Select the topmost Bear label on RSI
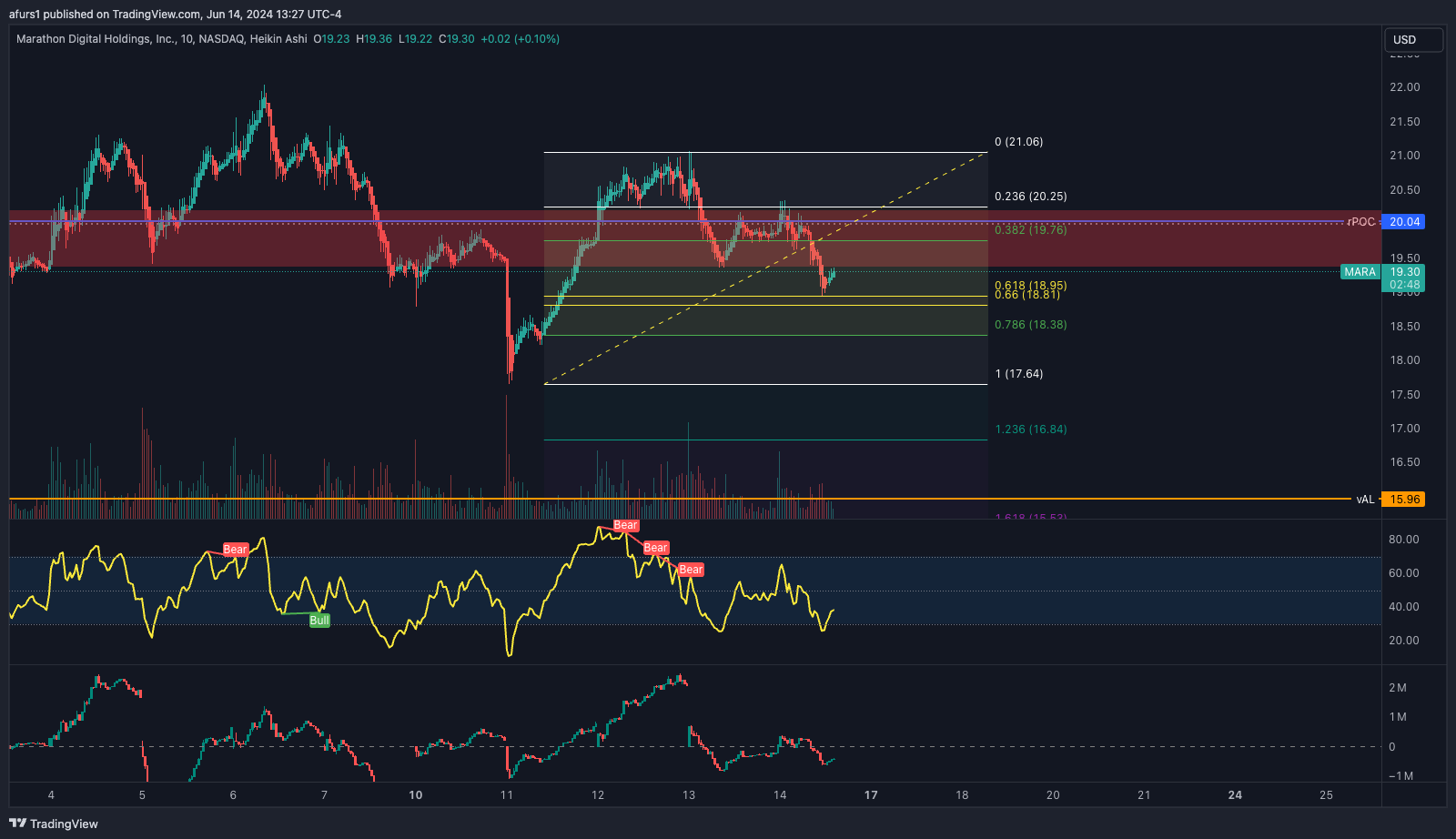 pyautogui.click(x=626, y=525)
